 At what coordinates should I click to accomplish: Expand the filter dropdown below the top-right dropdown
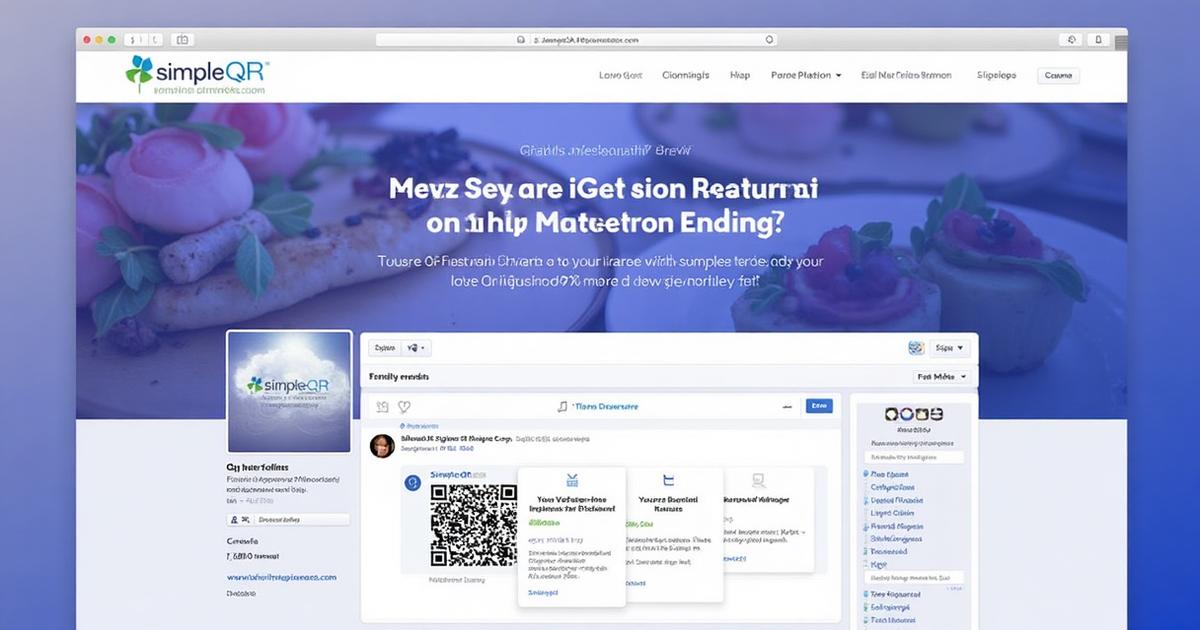(x=942, y=377)
